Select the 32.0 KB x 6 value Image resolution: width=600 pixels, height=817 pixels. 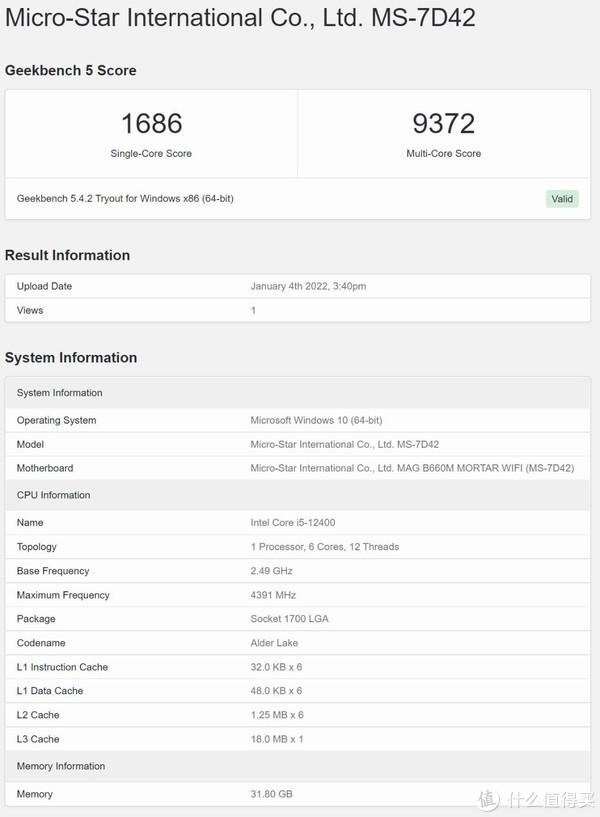coord(276,667)
